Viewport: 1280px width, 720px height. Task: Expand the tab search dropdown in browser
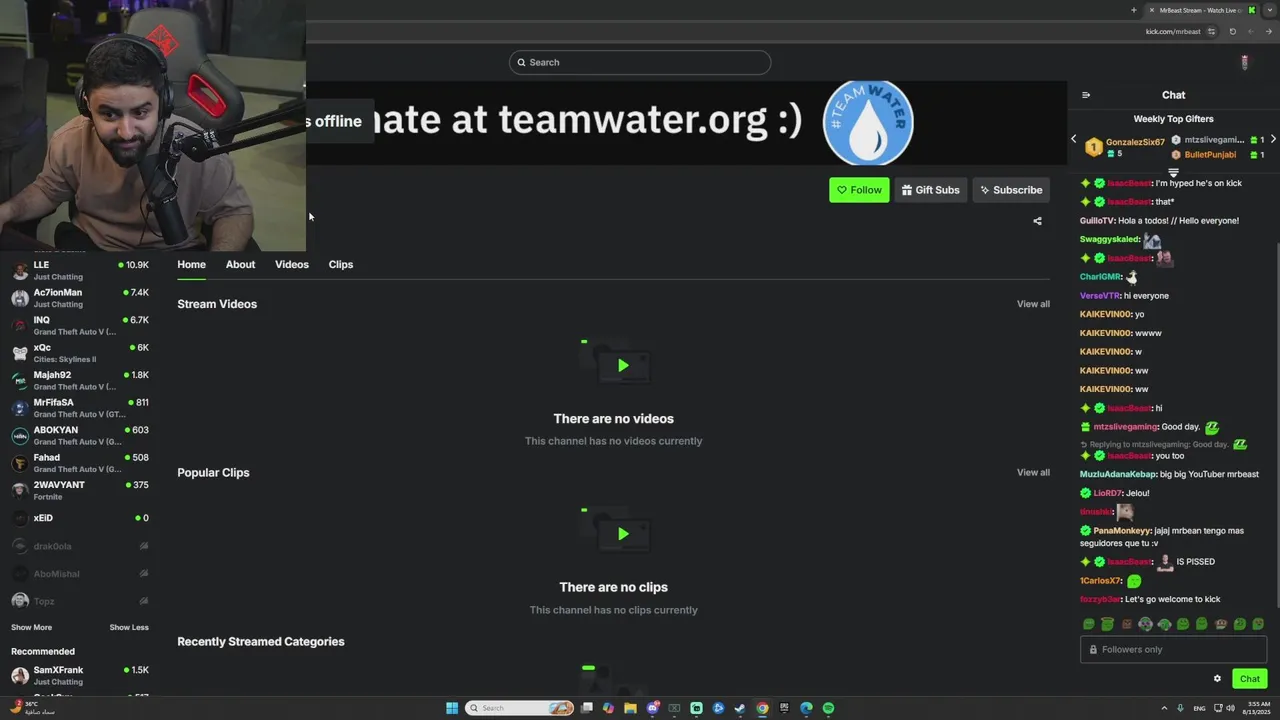1270,10
